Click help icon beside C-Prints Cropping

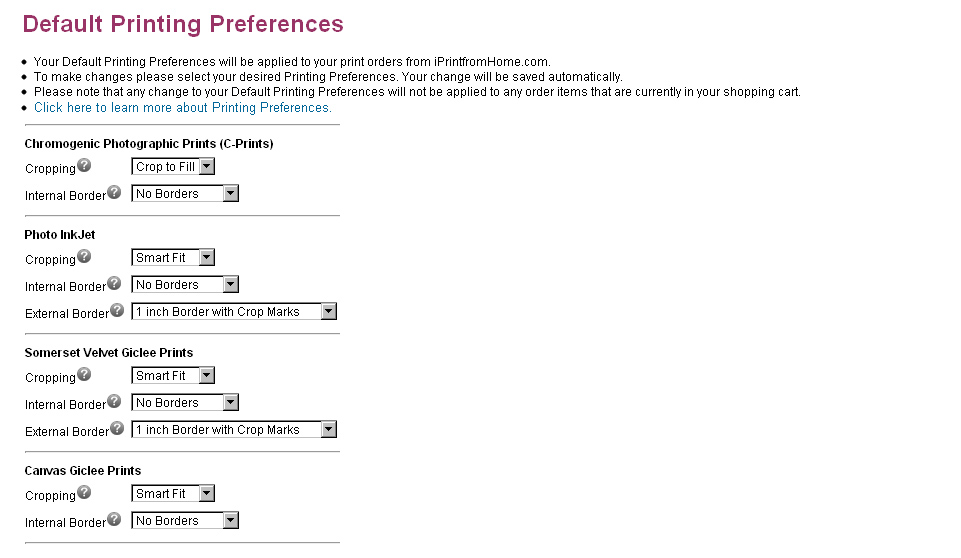coord(84,166)
